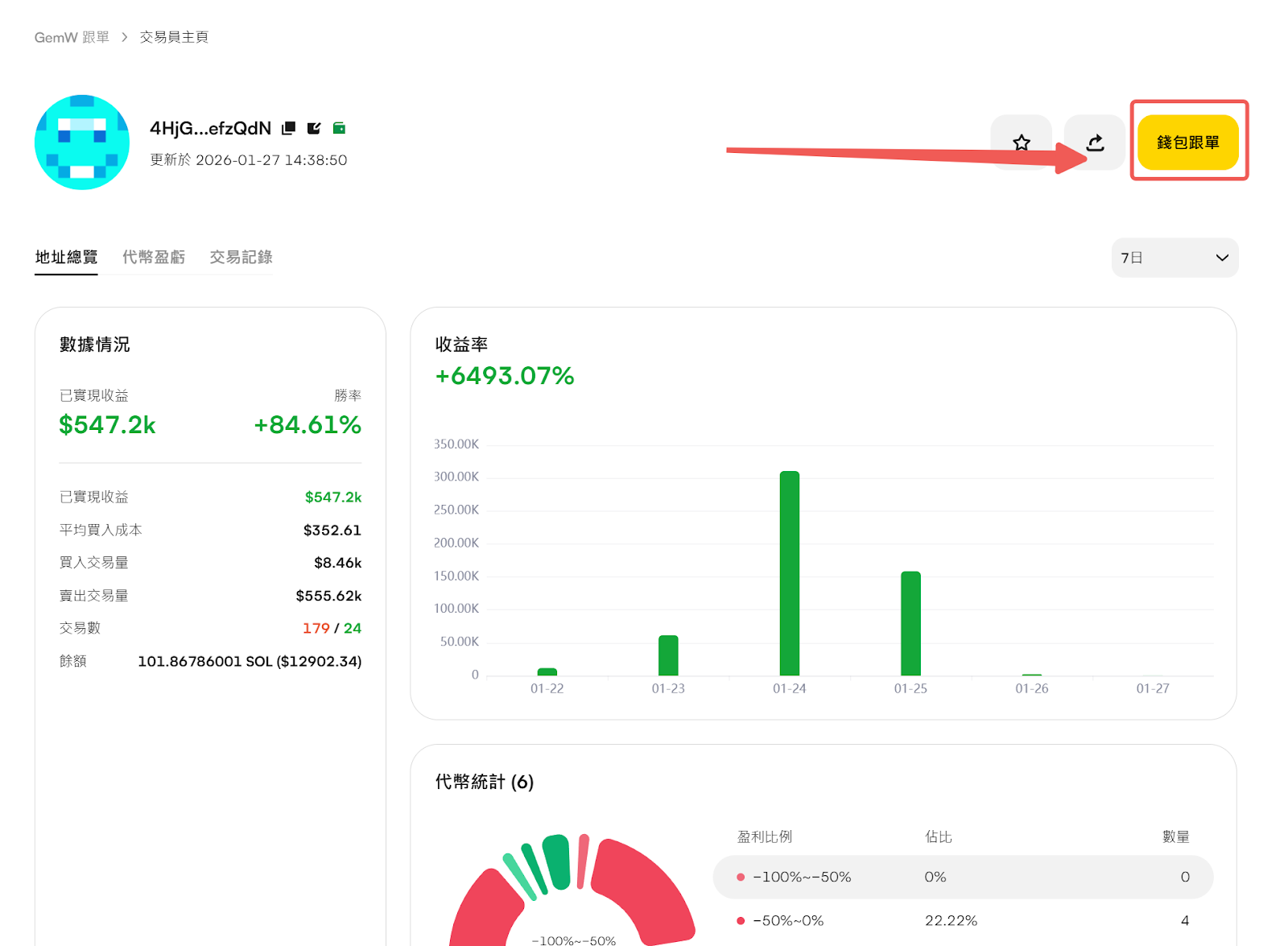
Task: Click the green wallet icon
Action: (340, 128)
